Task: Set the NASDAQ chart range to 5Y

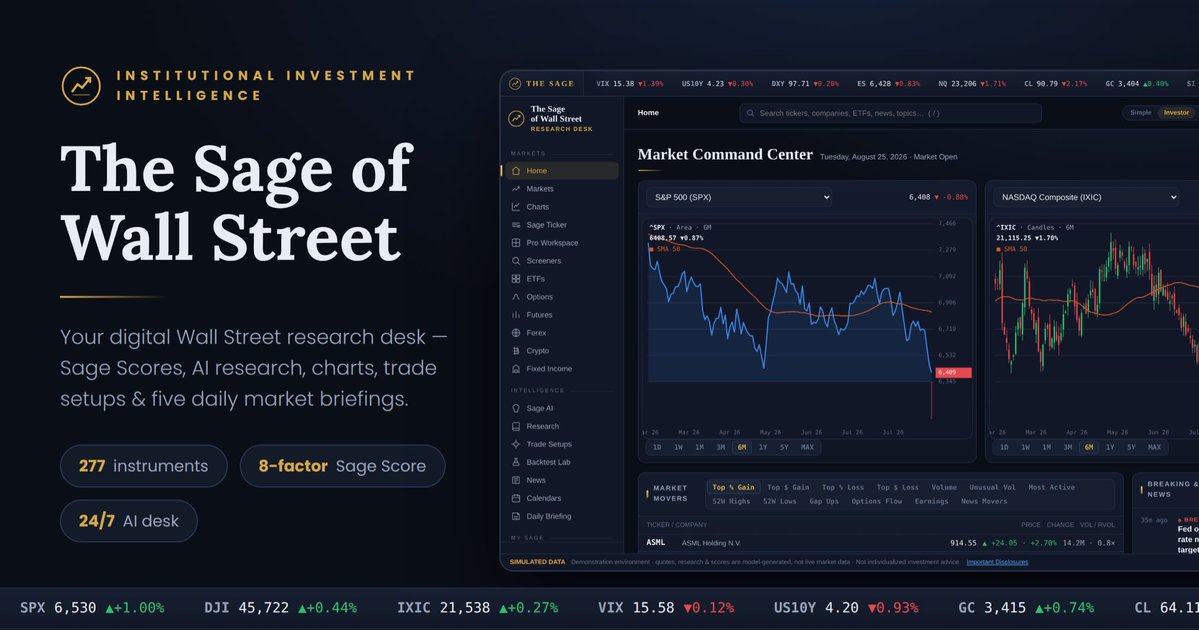Action: [1131, 447]
